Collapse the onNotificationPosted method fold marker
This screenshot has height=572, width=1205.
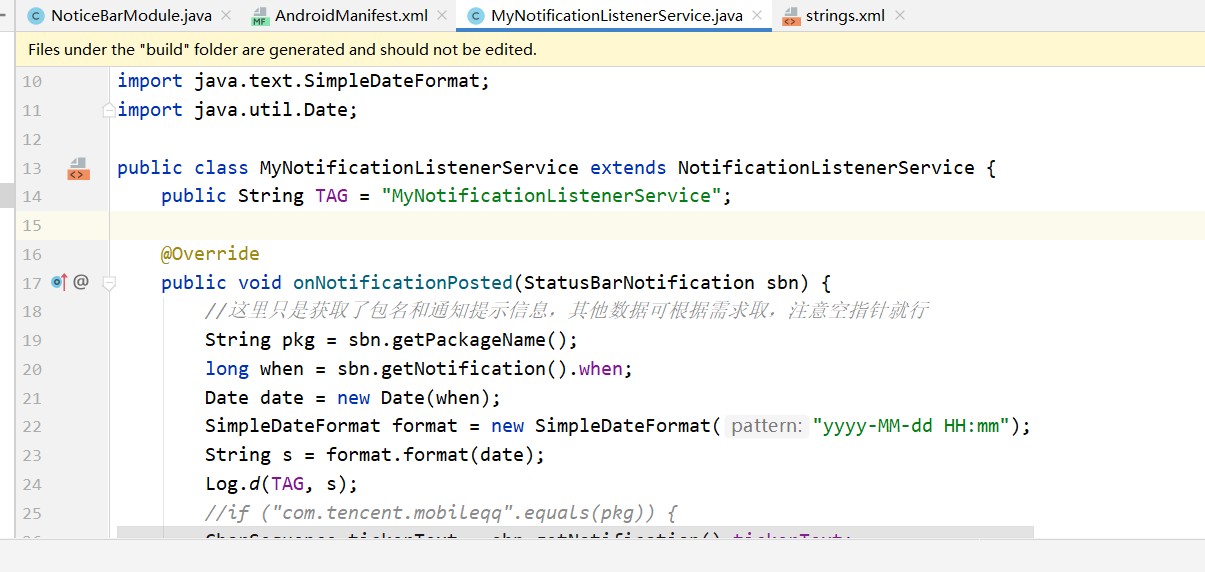click(109, 283)
